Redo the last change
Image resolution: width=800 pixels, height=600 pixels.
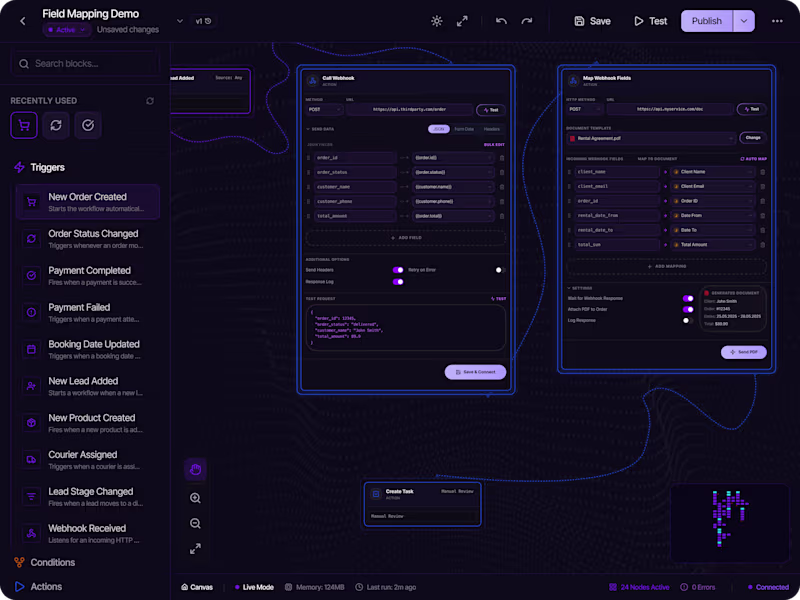point(527,21)
